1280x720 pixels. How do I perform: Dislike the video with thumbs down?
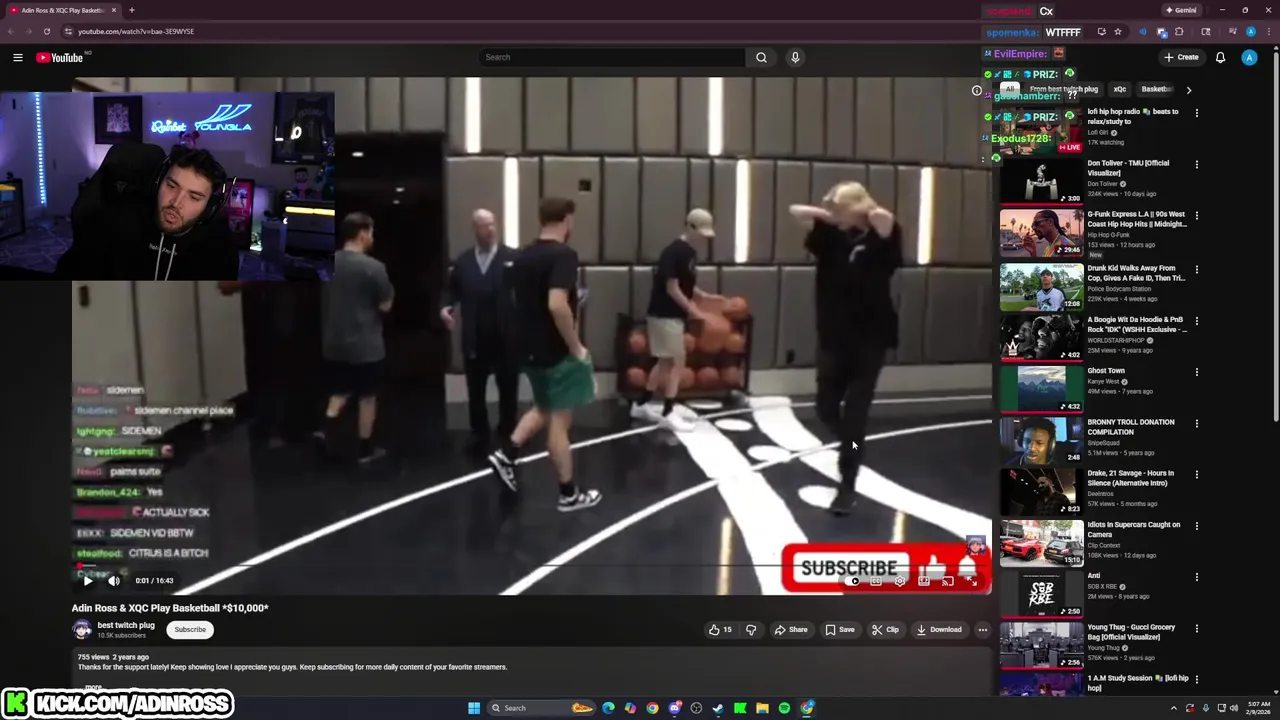pyautogui.click(x=751, y=630)
